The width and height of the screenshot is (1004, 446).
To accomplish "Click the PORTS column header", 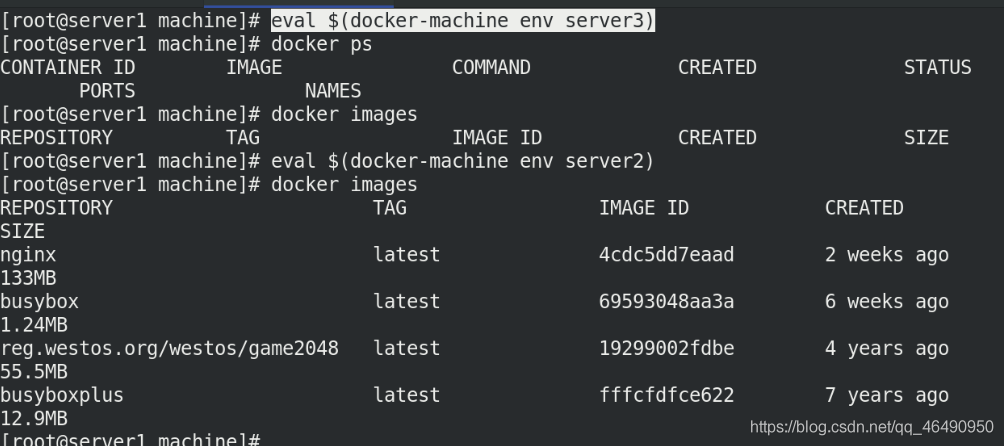I will click(x=107, y=92).
